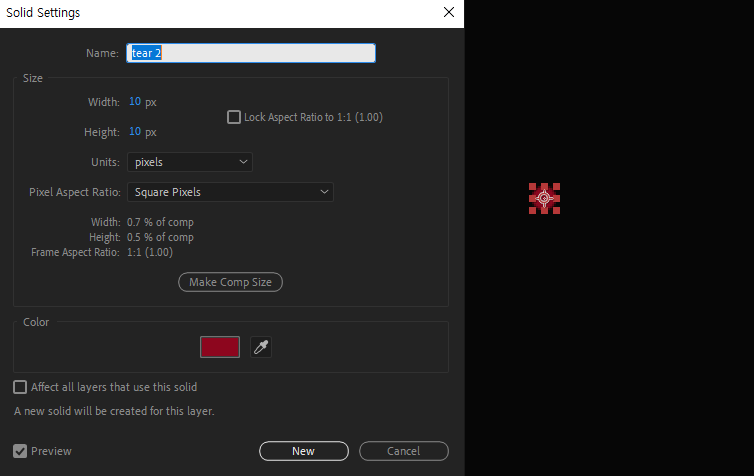Confirm with the New button
Screen dimensions: 754x476
tap(304, 451)
